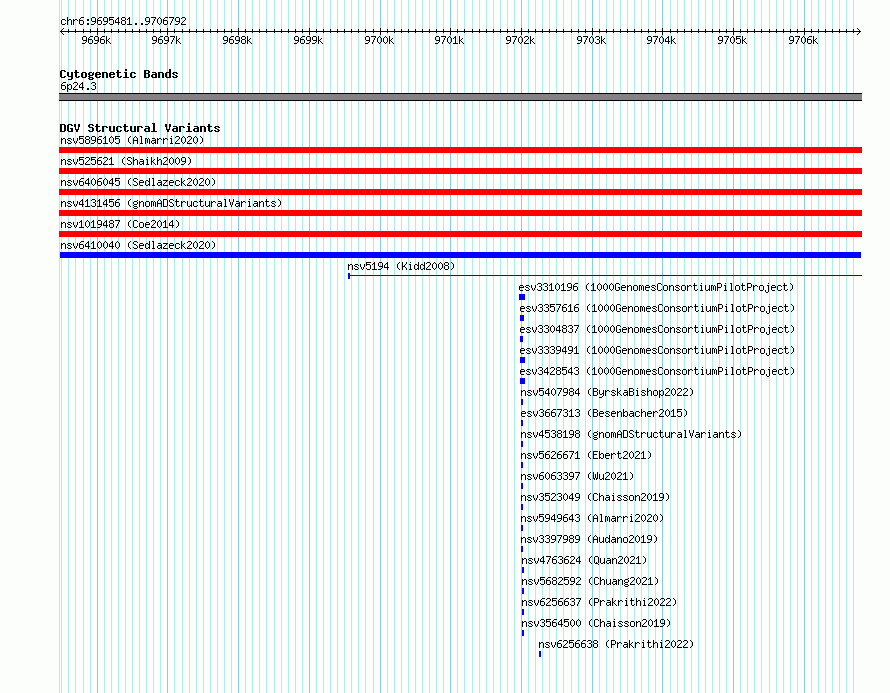This screenshot has height=693, width=890.
Task: Open nsv6256638 (Prakrithi2022) label
Action: (616, 644)
